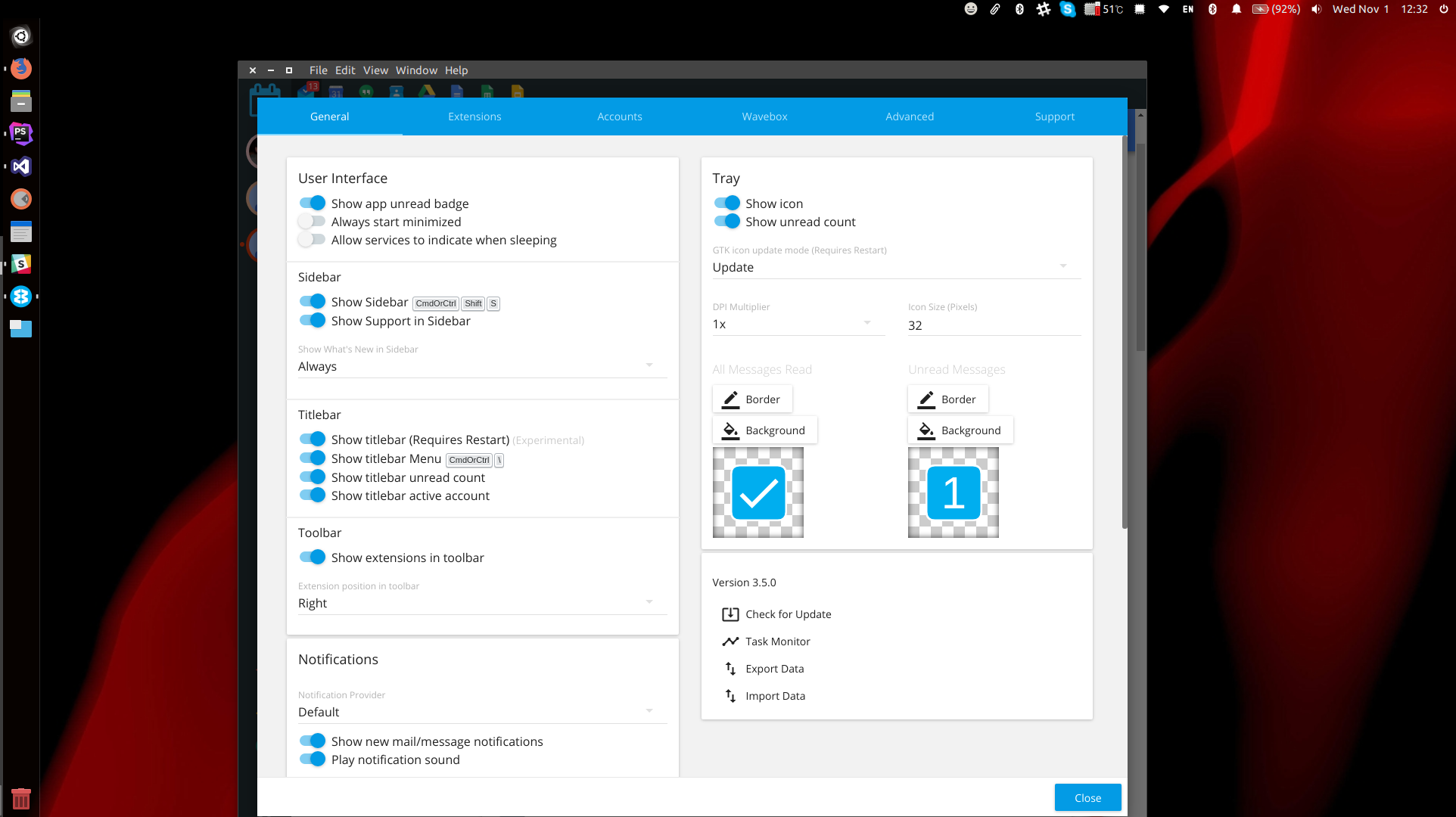Click the Import Data arrows icon
Screen dimensions: 1456x817
coord(730,695)
